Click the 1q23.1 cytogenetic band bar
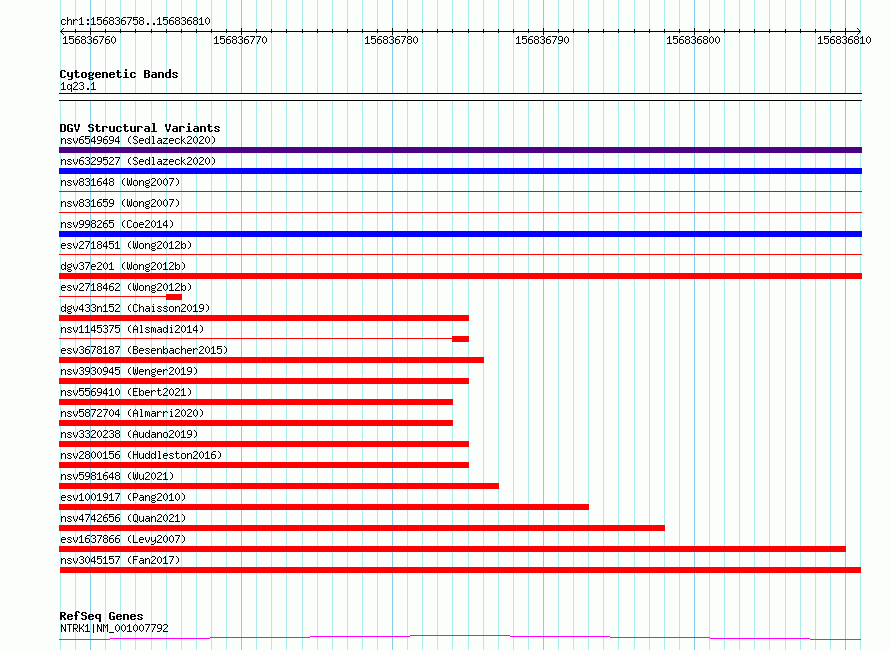 [x=460, y=97]
